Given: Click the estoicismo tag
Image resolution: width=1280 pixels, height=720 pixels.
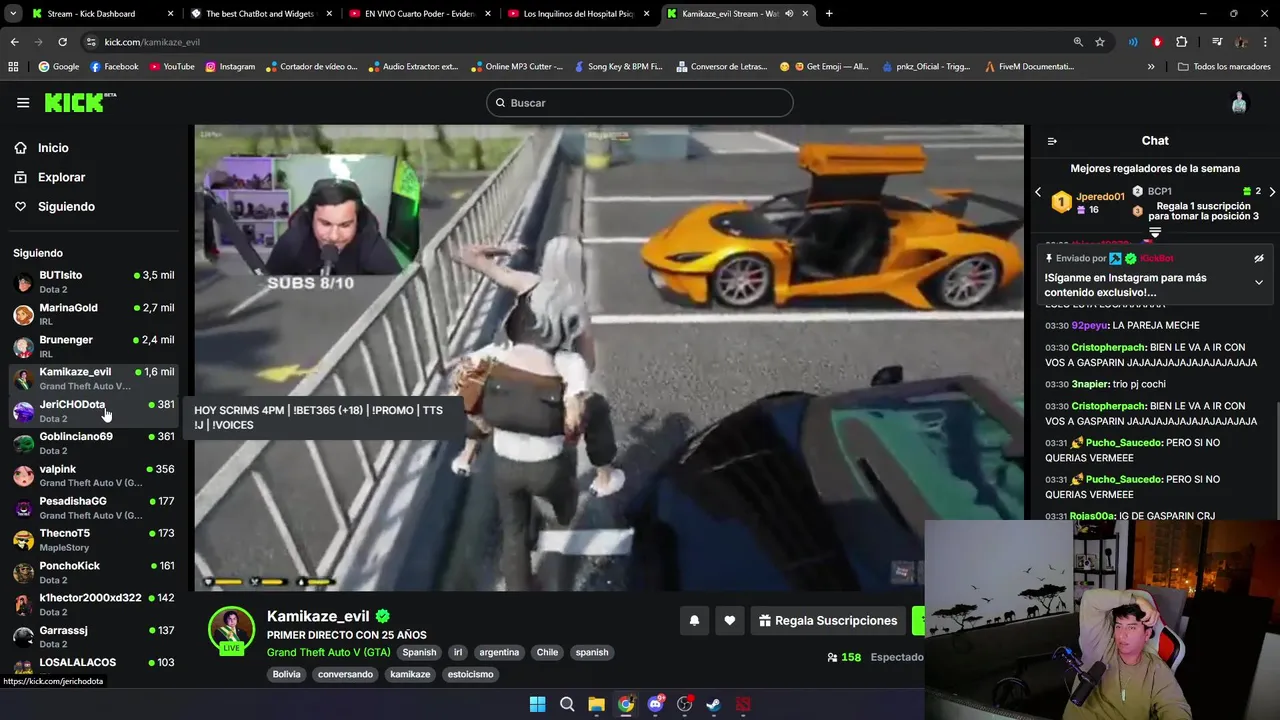Looking at the screenshot, I should 471,674.
